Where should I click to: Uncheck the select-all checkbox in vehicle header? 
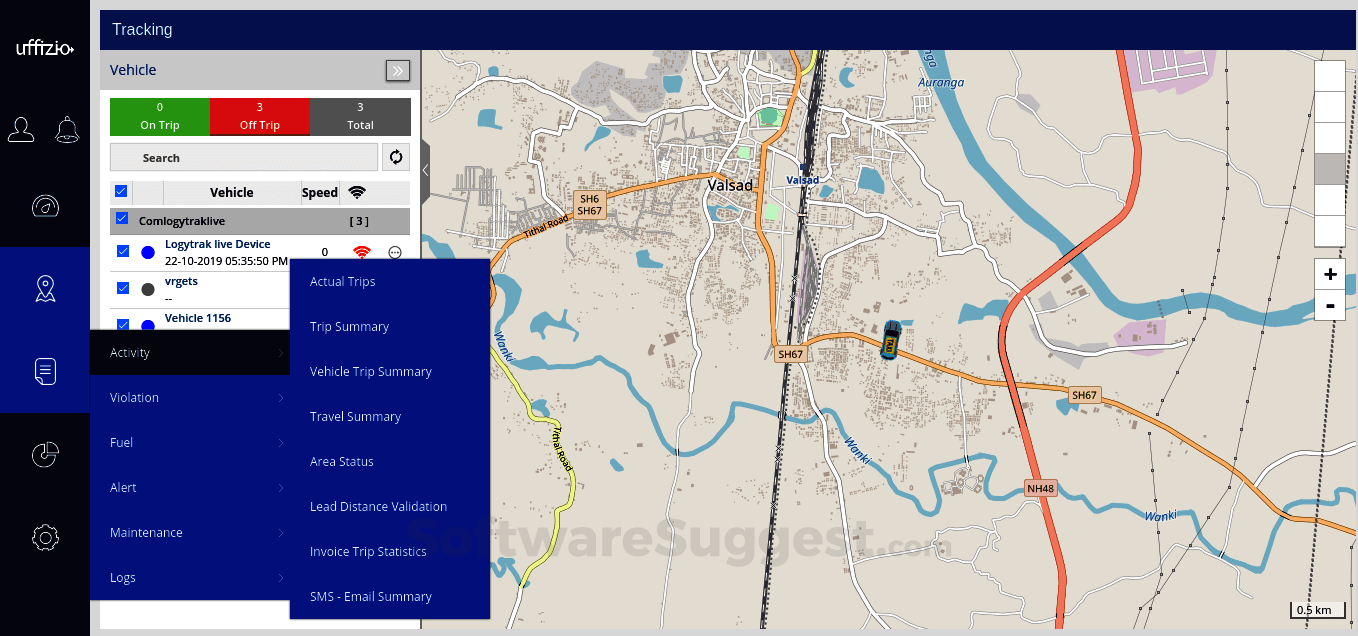coord(121,191)
